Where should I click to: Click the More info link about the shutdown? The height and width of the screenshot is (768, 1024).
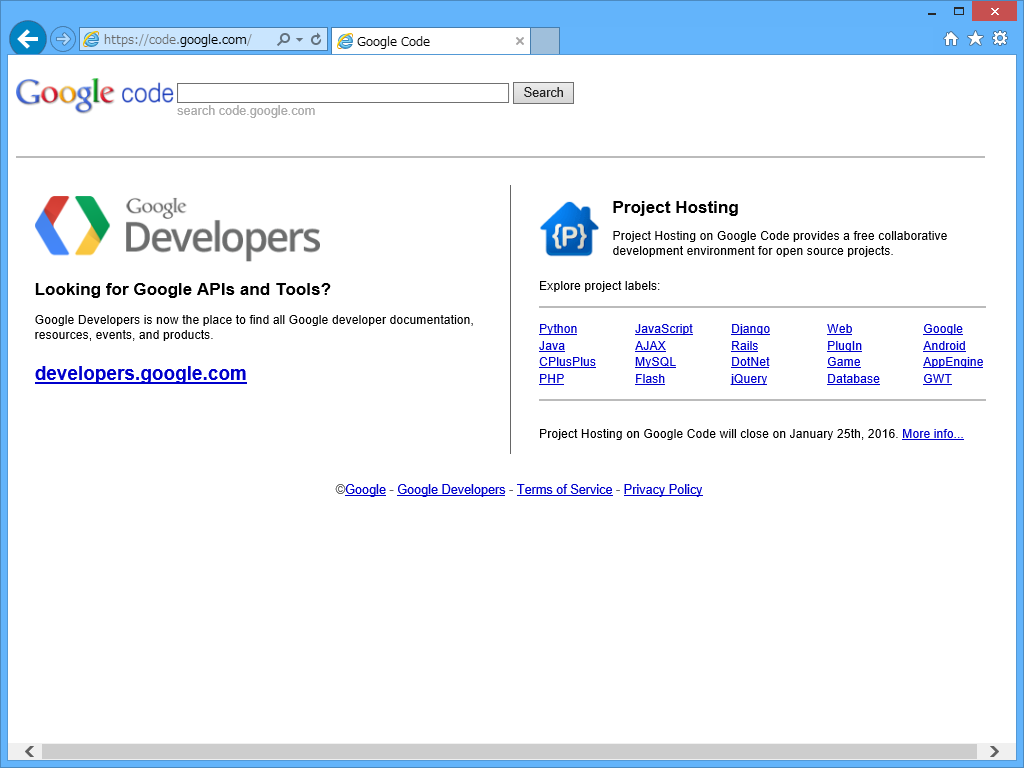[931, 433]
